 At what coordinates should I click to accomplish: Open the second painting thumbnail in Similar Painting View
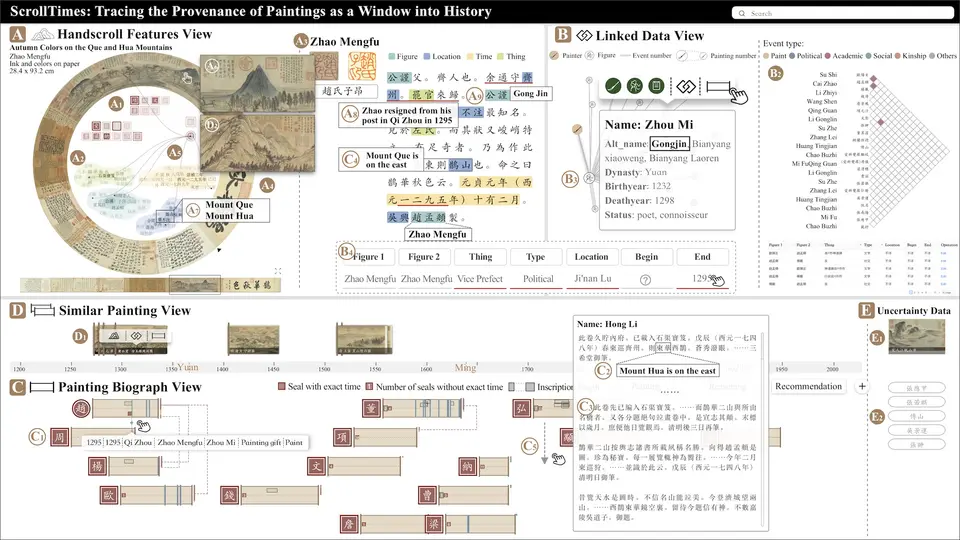click(253, 339)
